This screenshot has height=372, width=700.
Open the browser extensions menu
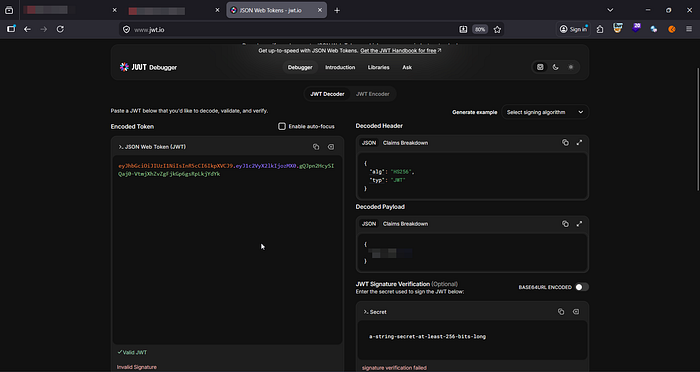click(x=600, y=29)
